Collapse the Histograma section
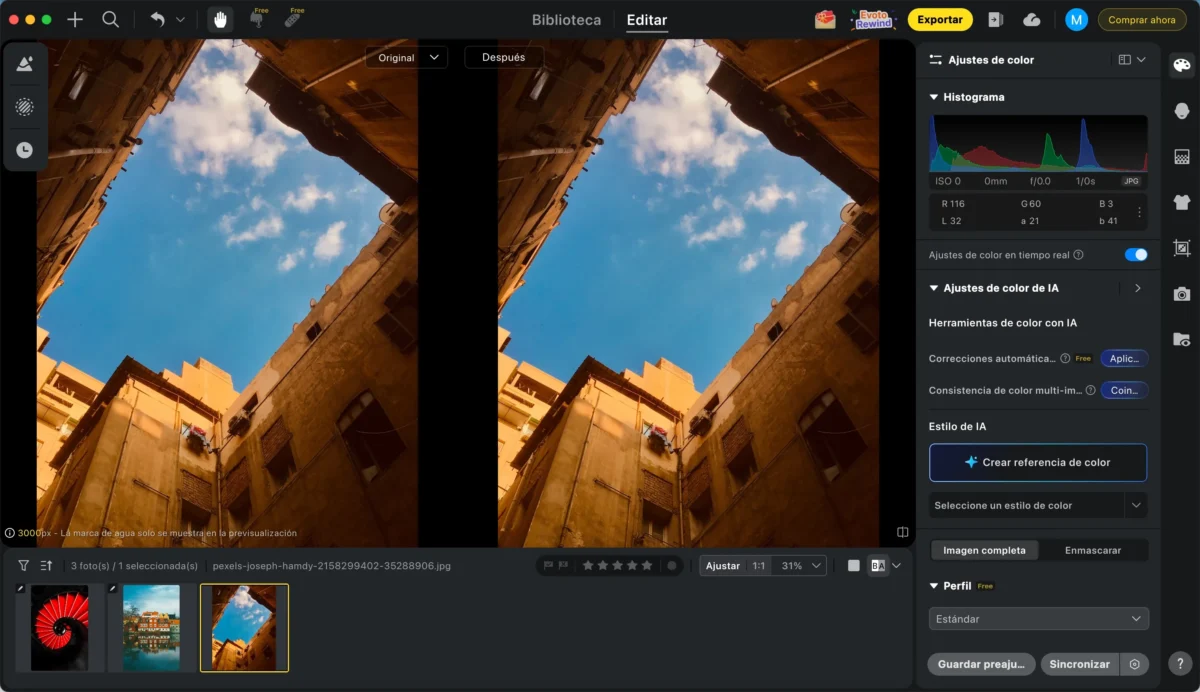Viewport: 1200px width, 692px height. pyautogui.click(x=934, y=97)
